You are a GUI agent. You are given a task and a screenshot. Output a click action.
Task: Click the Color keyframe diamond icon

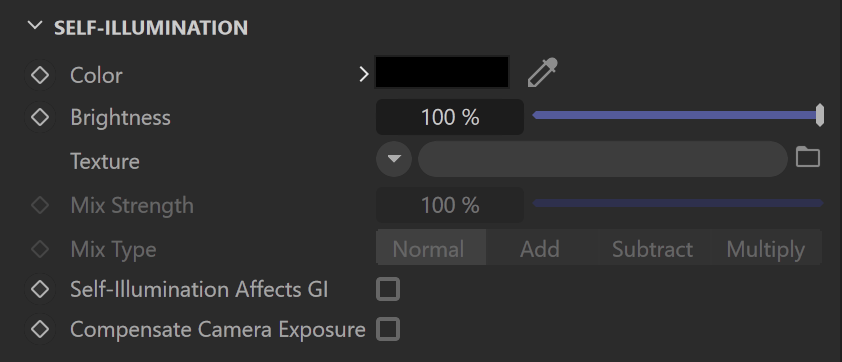pos(40,75)
